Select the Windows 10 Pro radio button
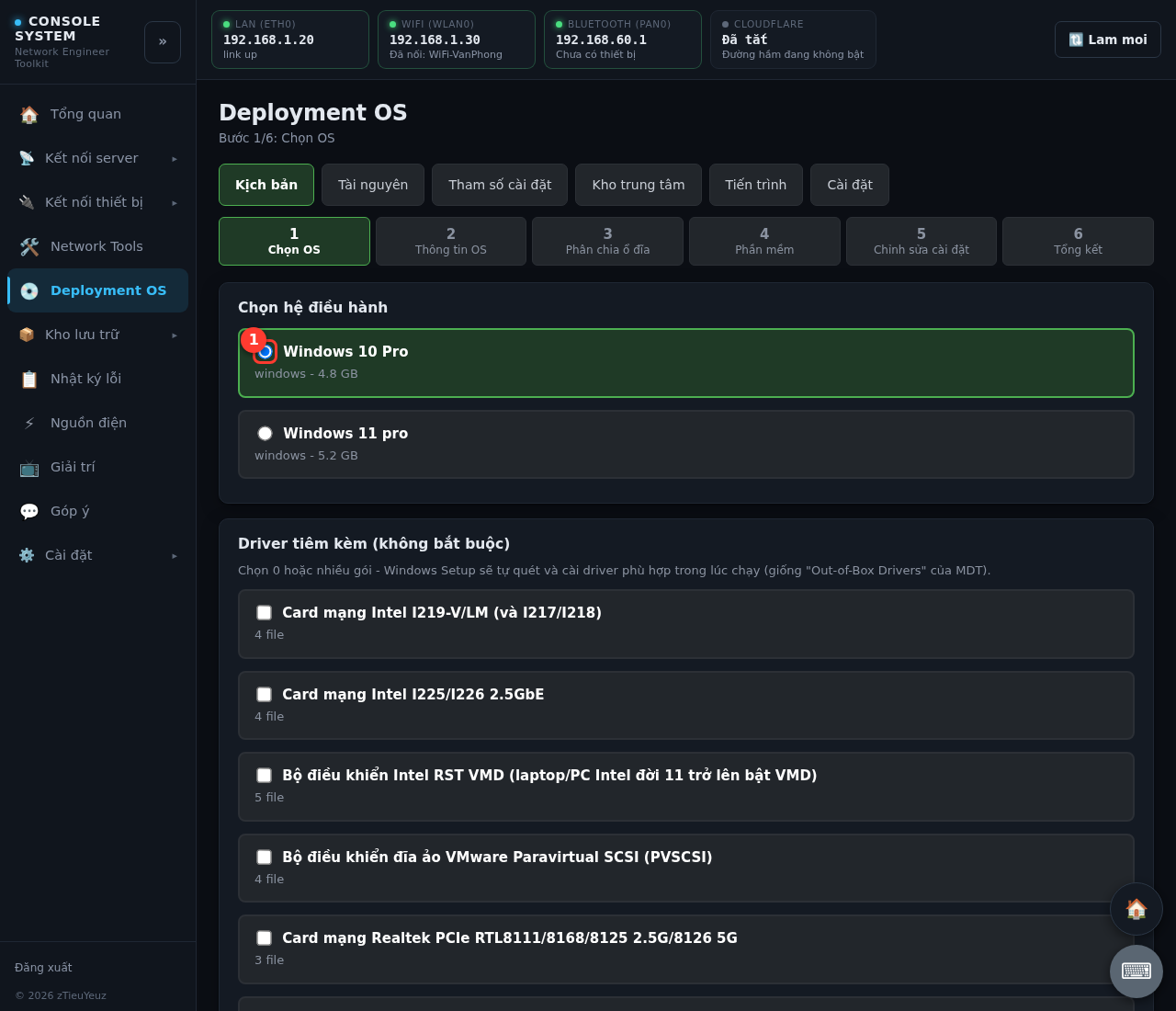 265,351
